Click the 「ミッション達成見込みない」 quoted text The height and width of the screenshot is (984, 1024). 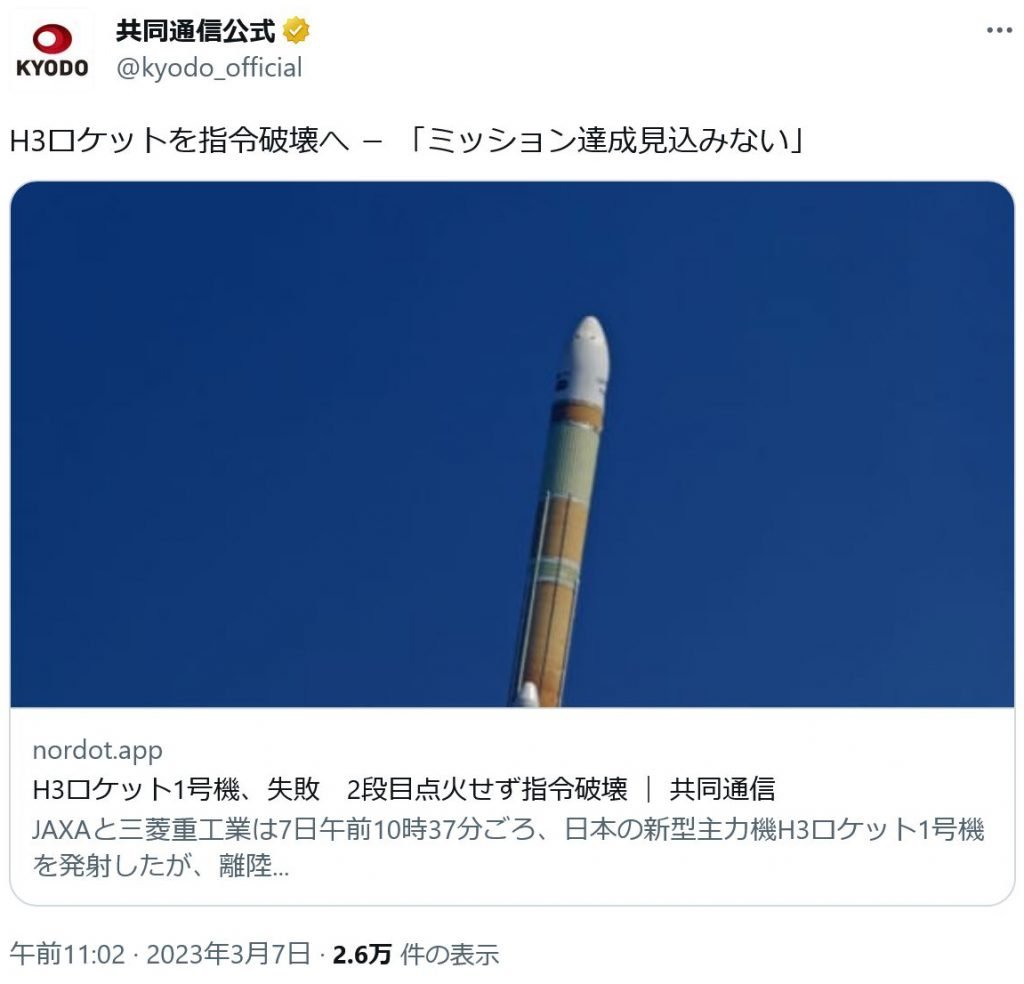pos(605,140)
